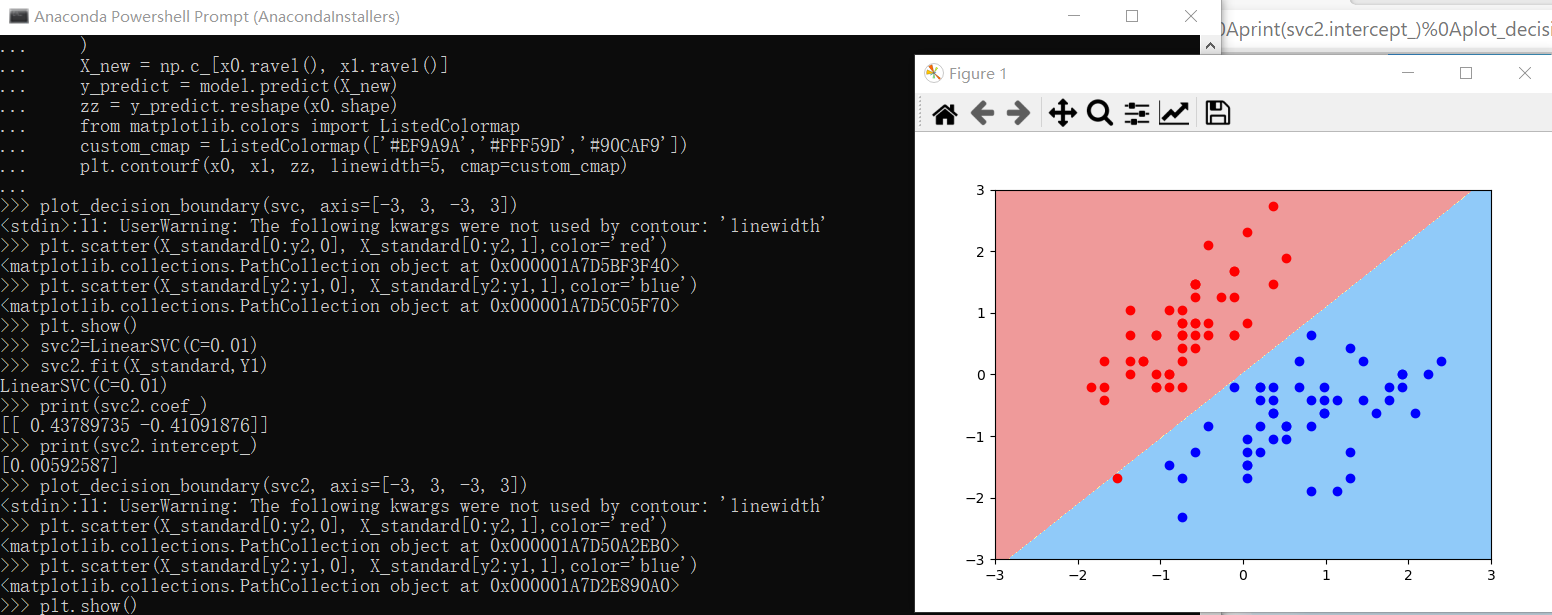The width and height of the screenshot is (1552, 615).
Task: Go back to previous view arrow
Action: (x=982, y=114)
